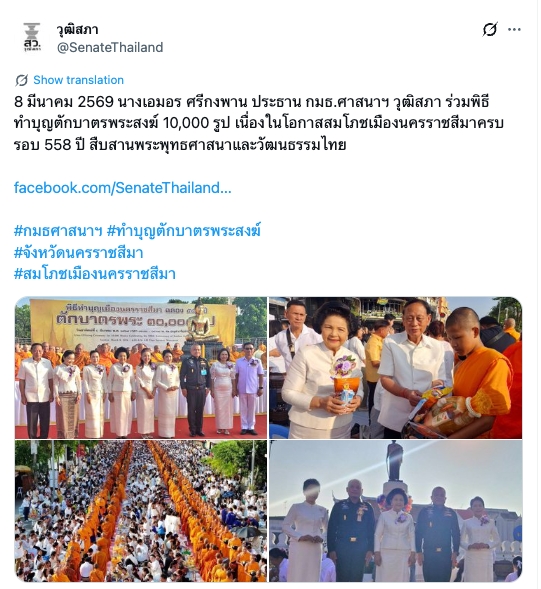Open hashtag #ทำบุญตักบาตรพระสงฆ์
The height and width of the screenshot is (589, 541).
pyautogui.click(x=184, y=231)
